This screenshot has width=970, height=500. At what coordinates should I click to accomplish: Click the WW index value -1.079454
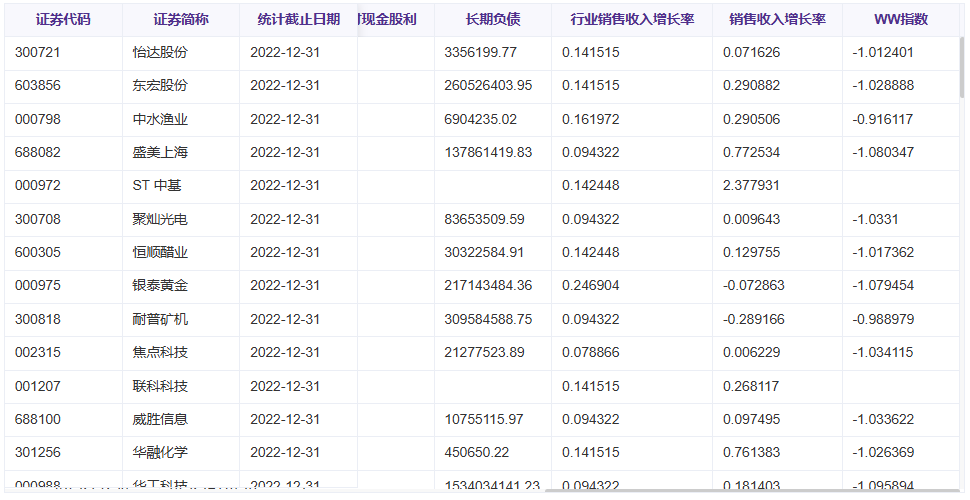[883, 285]
